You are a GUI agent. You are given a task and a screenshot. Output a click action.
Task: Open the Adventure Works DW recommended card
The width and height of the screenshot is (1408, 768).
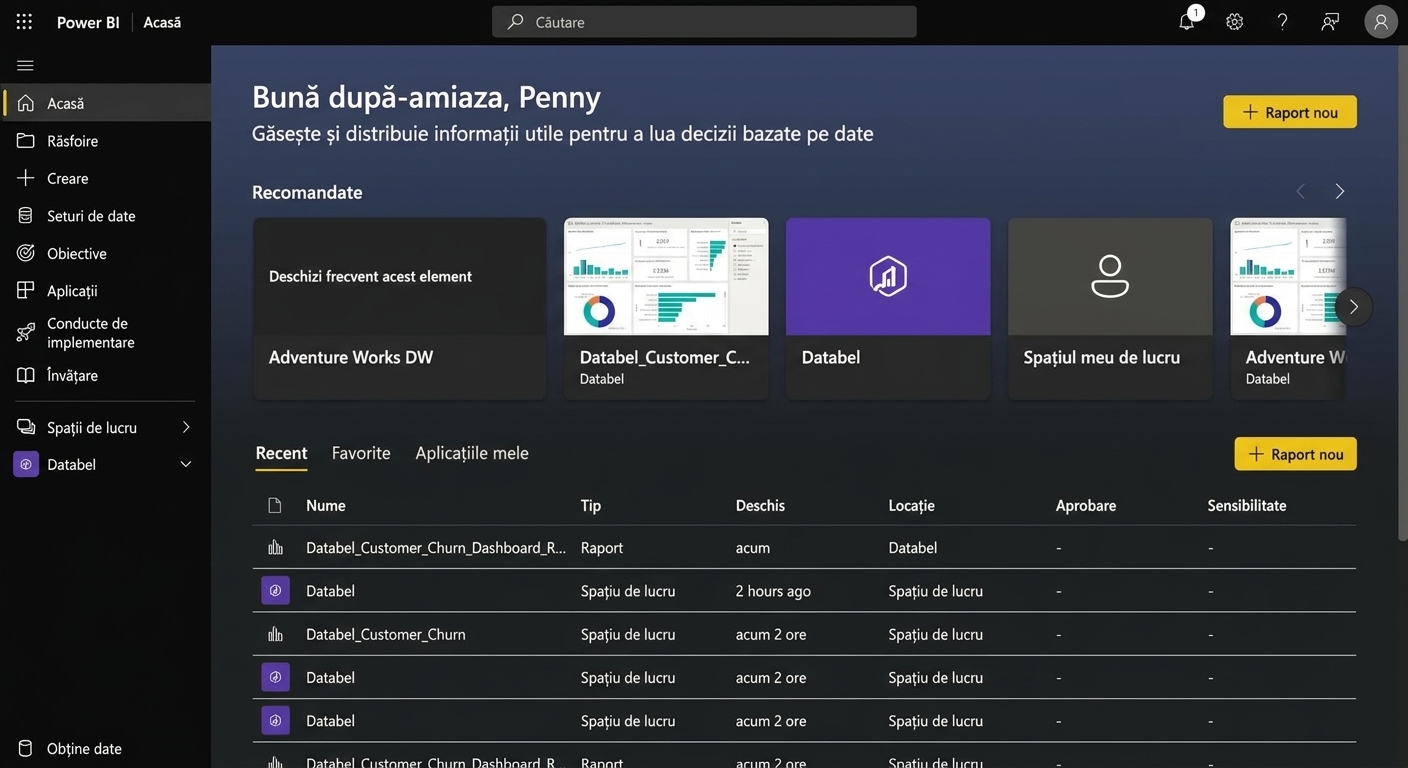pos(400,309)
